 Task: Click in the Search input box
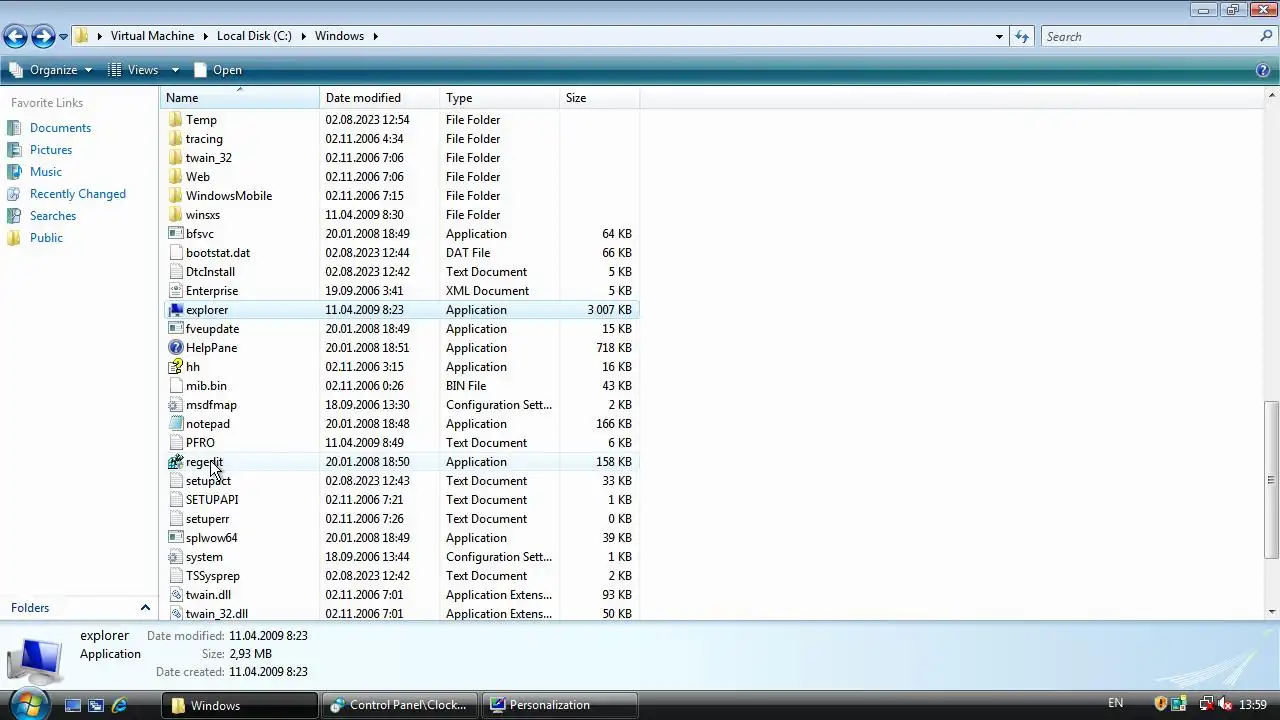(1150, 36)
